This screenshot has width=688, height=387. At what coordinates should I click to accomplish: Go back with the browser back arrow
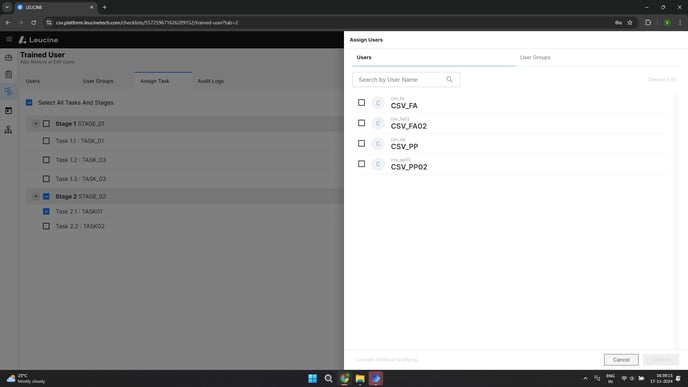pyautogui.click(x=8, y=22)
